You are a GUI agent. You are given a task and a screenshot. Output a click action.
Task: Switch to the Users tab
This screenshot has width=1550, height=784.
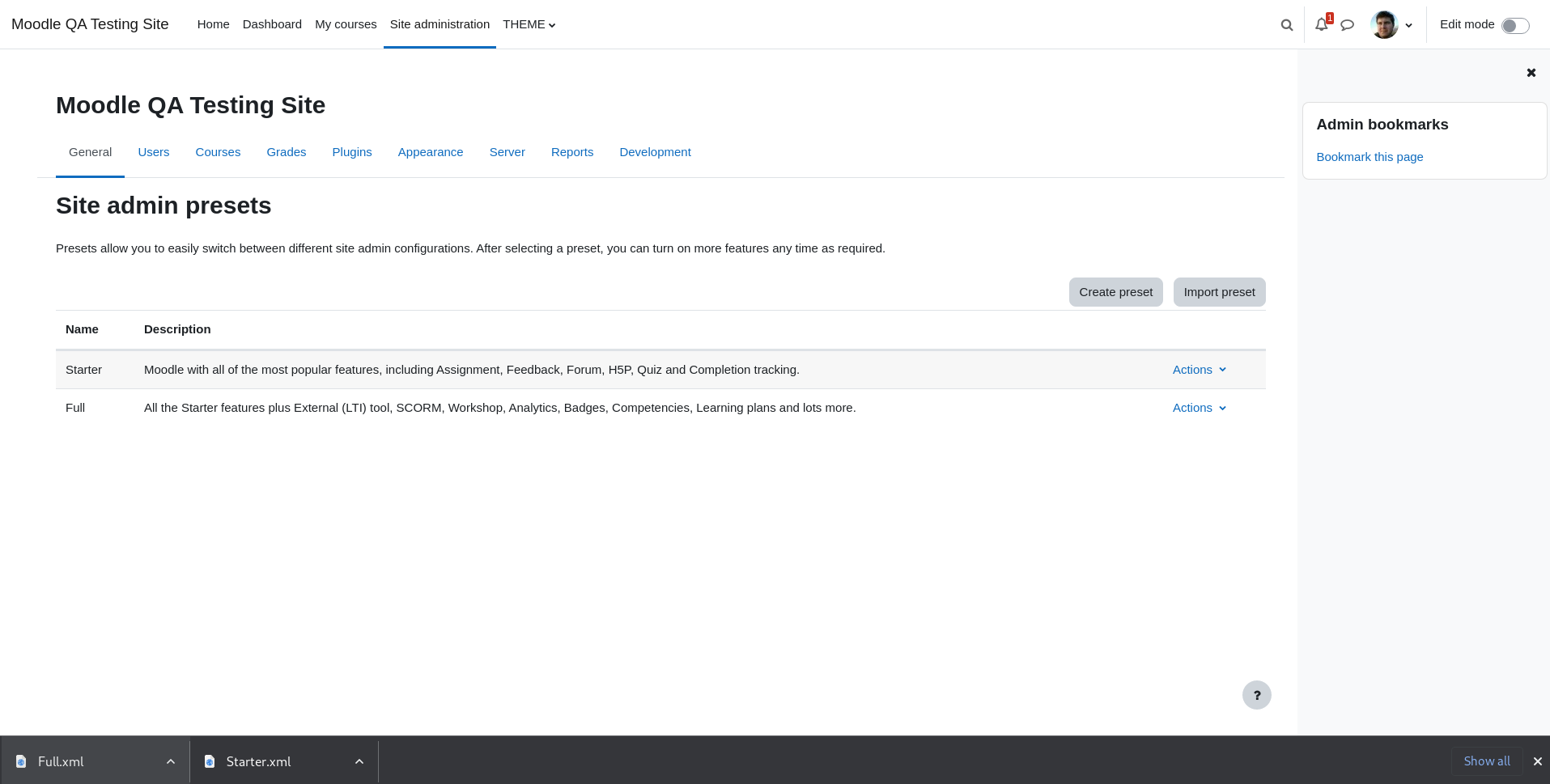[154, 152]
